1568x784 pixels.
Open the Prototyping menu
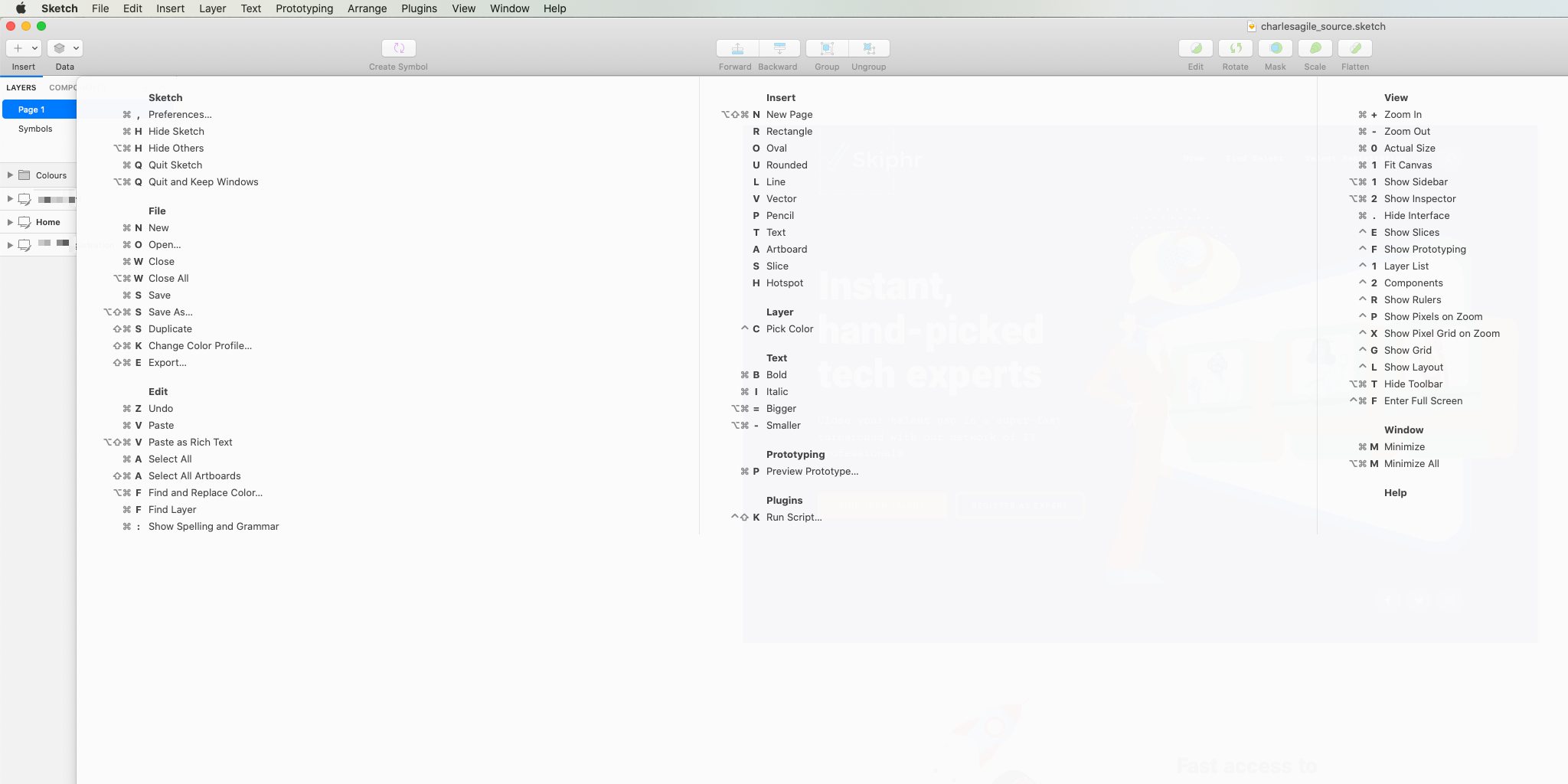303,8
